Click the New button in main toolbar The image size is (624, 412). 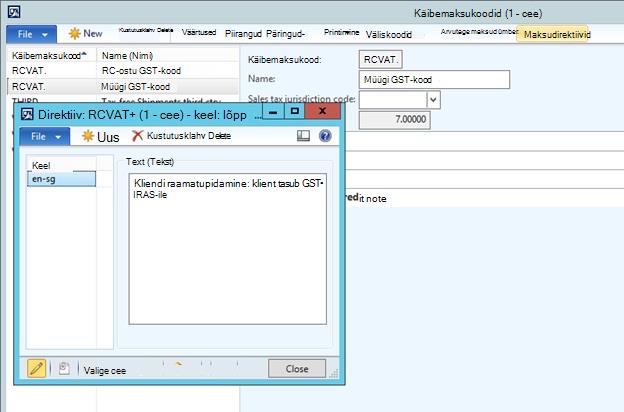pos(86,34)
